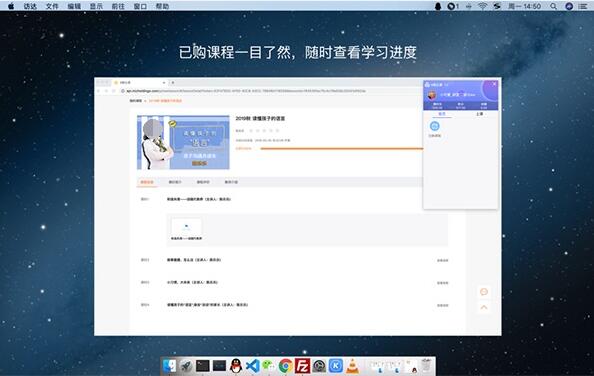594x376 pixels.
Task: Open WeChat from the Dock
Action: pos(269,366)
